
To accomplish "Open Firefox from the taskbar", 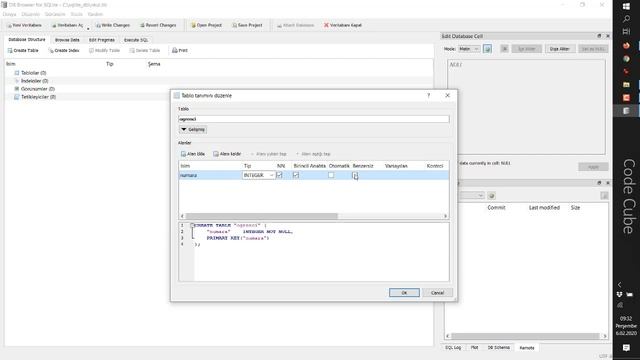I will (626, 46).
